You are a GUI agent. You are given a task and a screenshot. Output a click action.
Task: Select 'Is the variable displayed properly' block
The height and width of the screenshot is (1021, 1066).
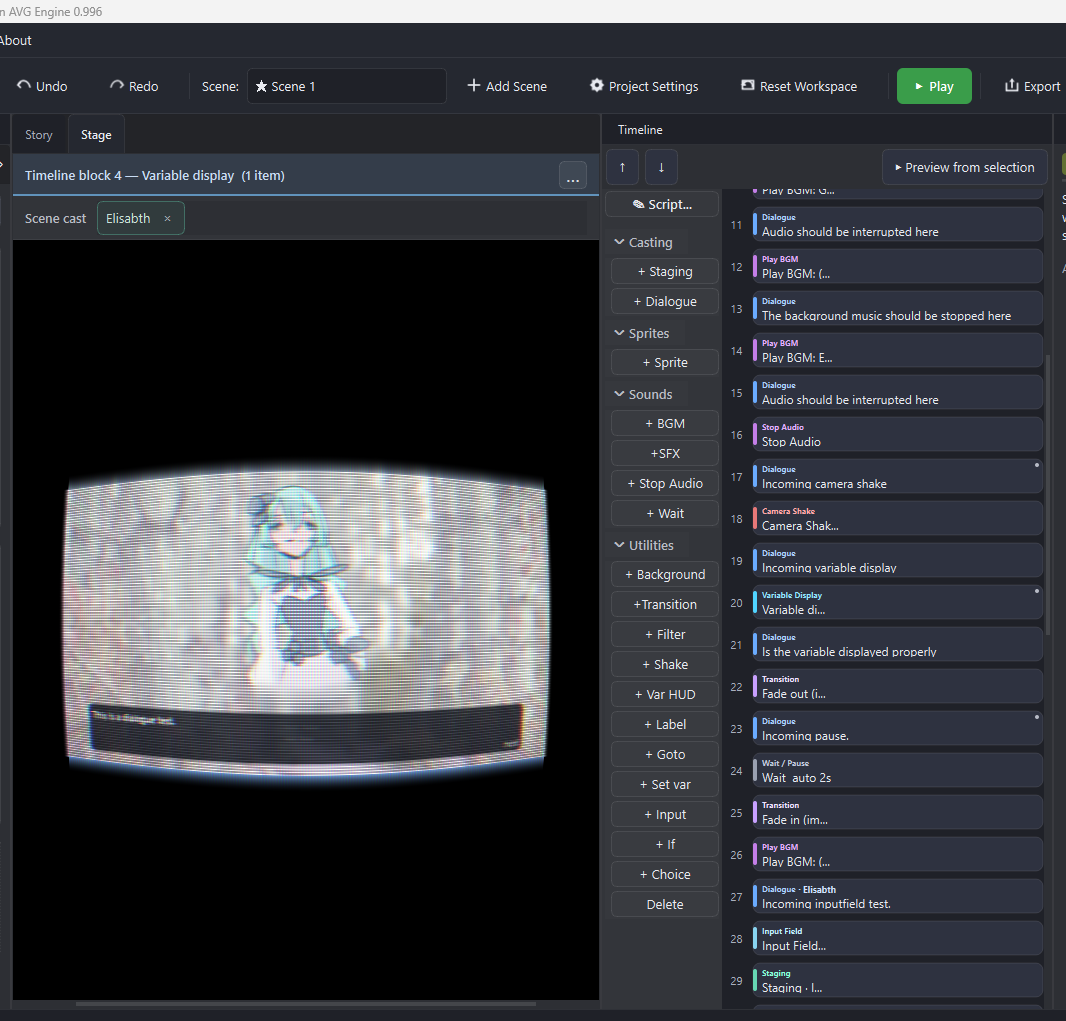[x=897, y=644]
